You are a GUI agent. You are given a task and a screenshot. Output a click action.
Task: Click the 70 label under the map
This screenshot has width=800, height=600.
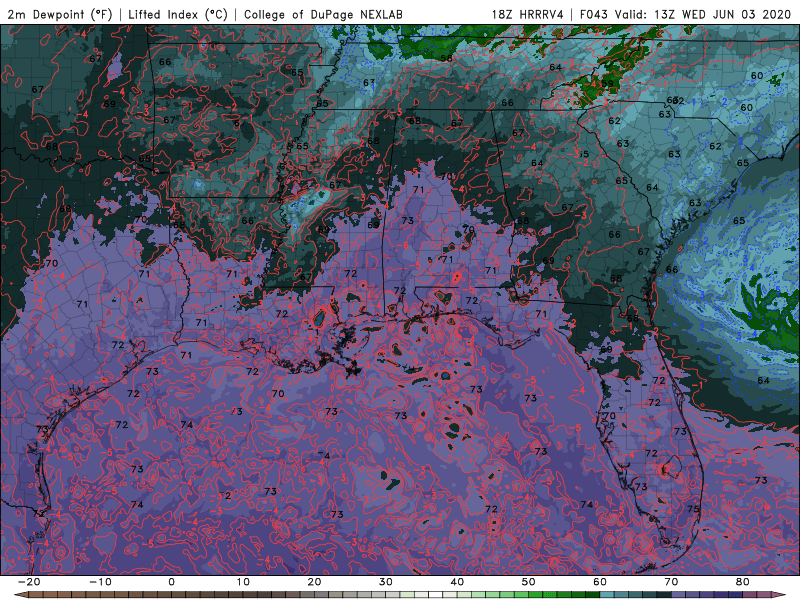671,582
